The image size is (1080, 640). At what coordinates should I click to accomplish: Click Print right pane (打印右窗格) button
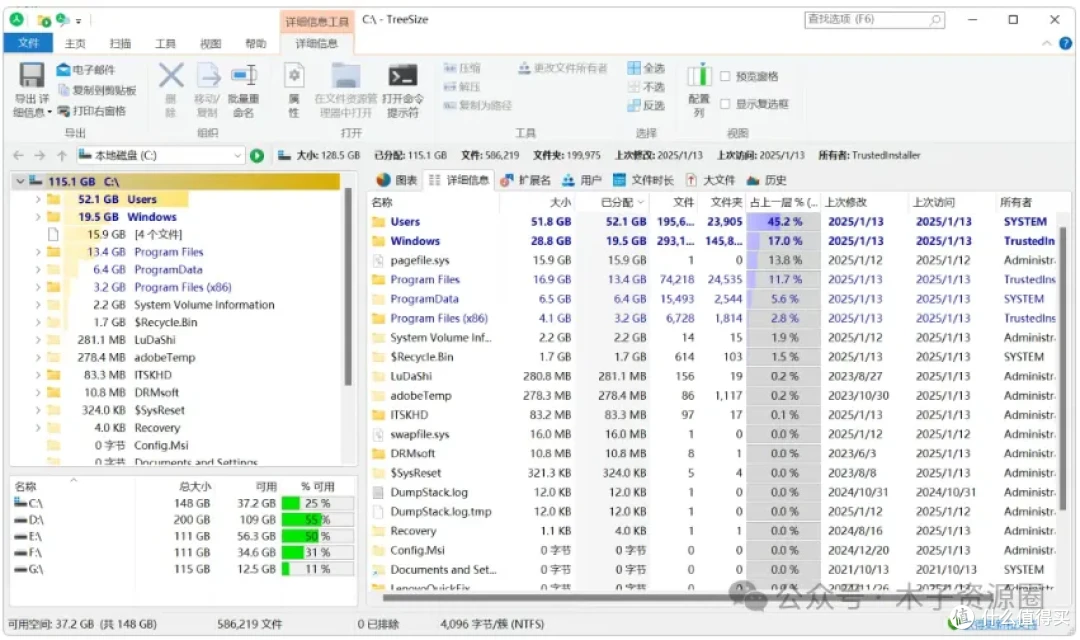(92, 111)
